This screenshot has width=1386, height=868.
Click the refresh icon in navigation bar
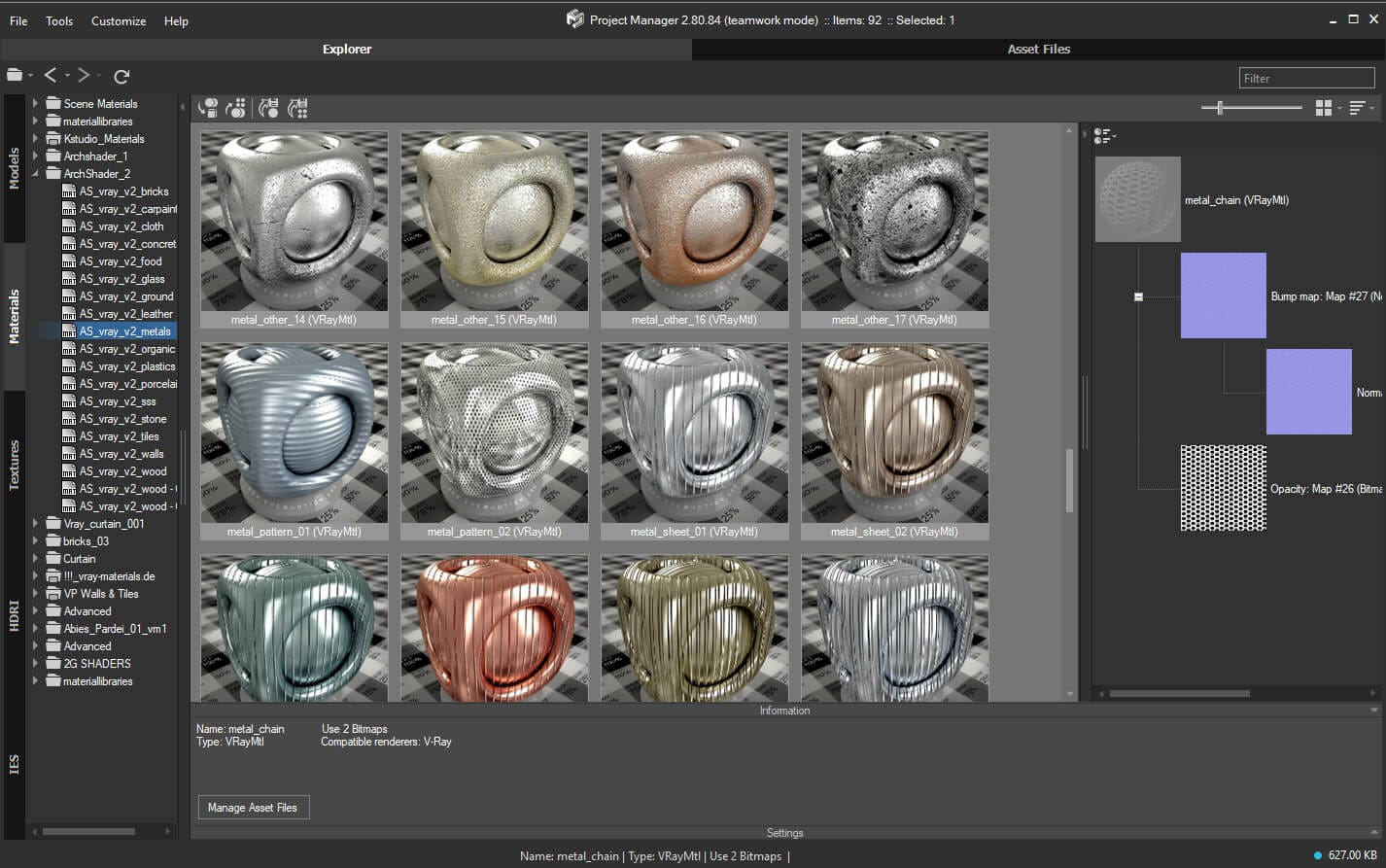[x=121, y=76]
